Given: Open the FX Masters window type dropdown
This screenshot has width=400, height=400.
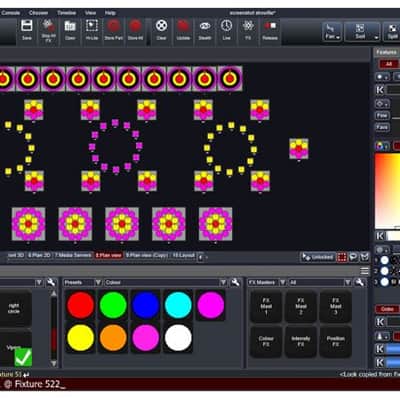Looking at the screenshot, I should point(283,283).
